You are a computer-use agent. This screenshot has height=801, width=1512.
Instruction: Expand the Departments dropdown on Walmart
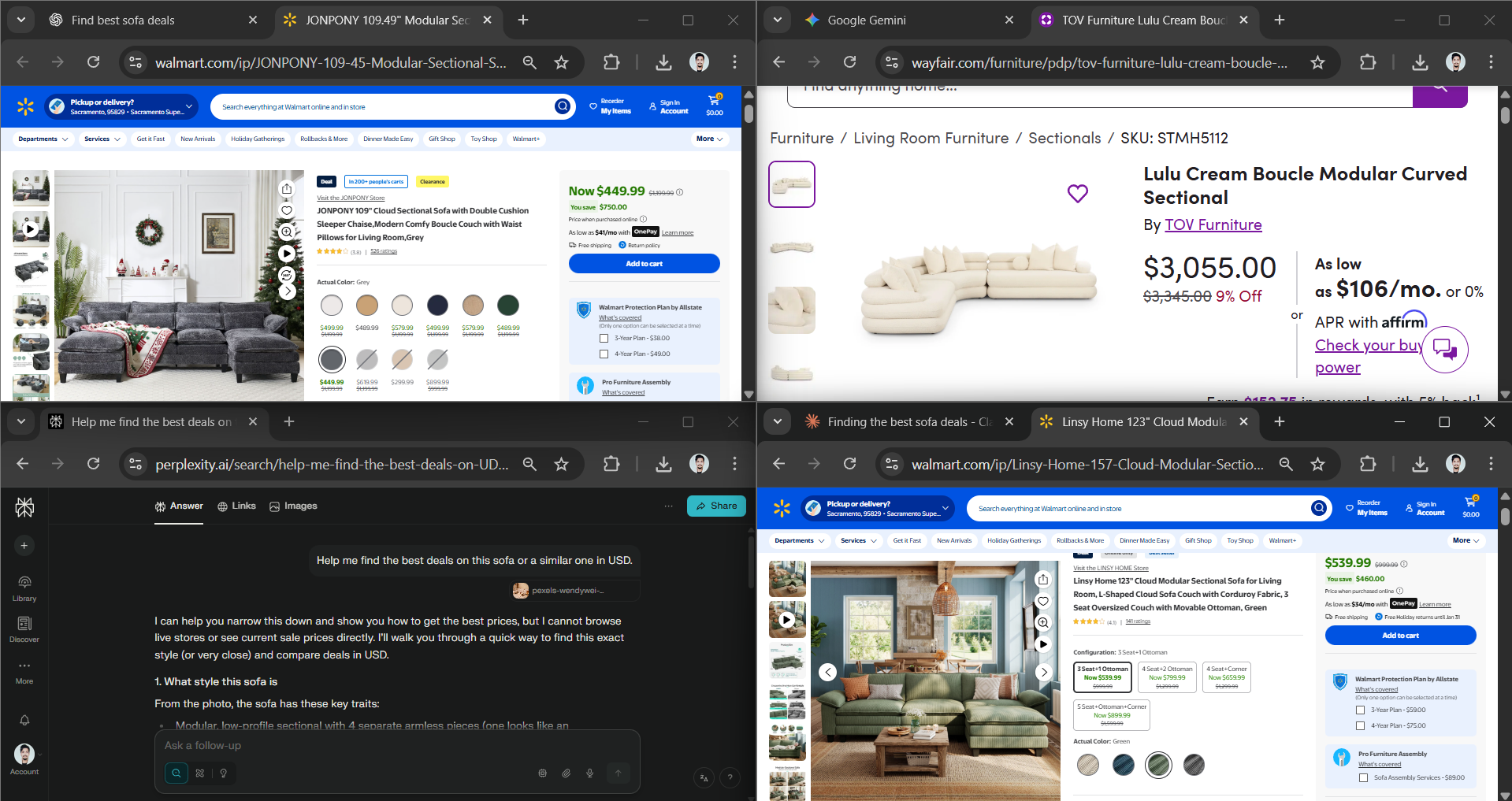tap(43, 139)
